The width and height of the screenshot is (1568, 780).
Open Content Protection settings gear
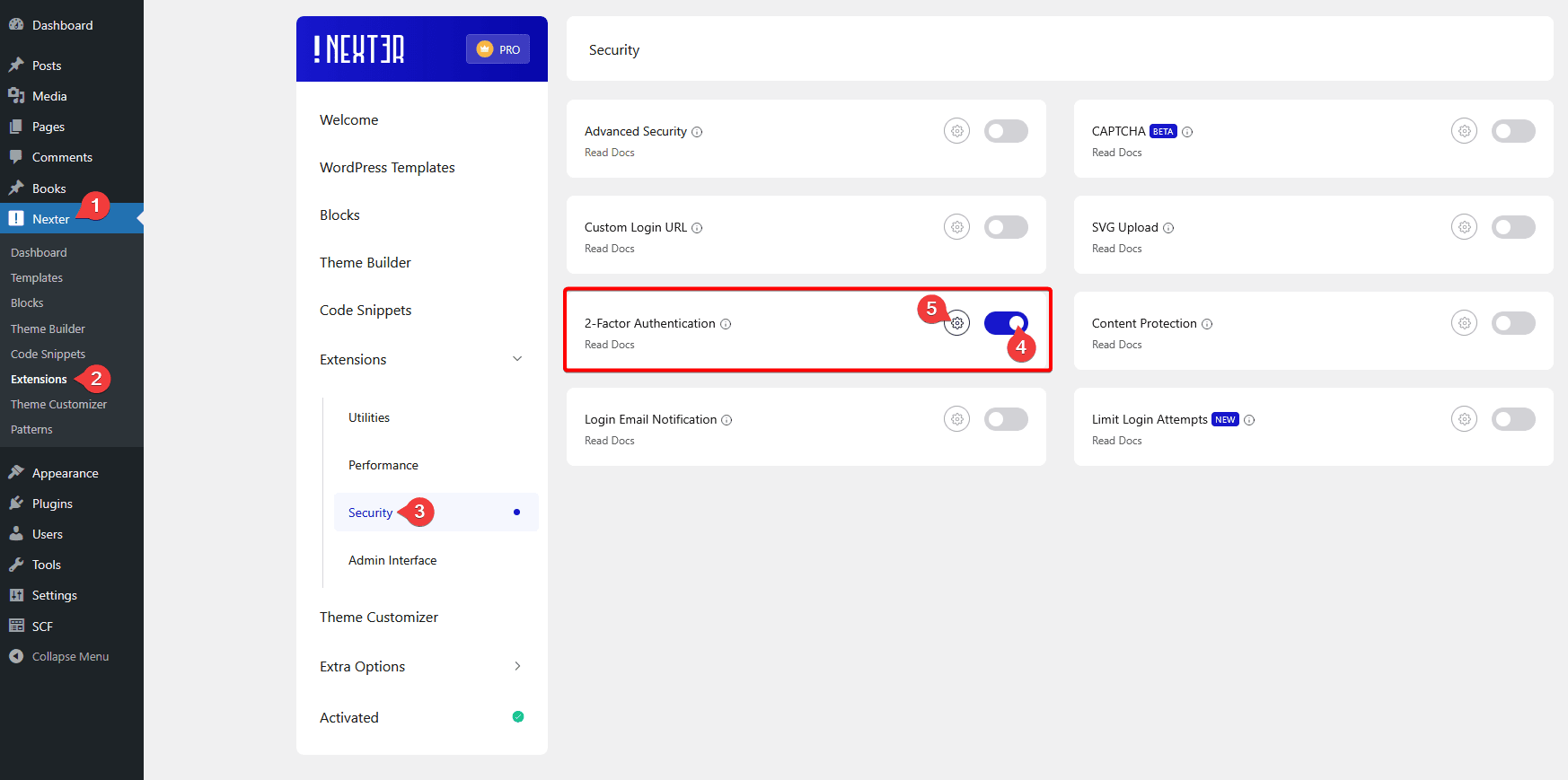click(1465, 323)
